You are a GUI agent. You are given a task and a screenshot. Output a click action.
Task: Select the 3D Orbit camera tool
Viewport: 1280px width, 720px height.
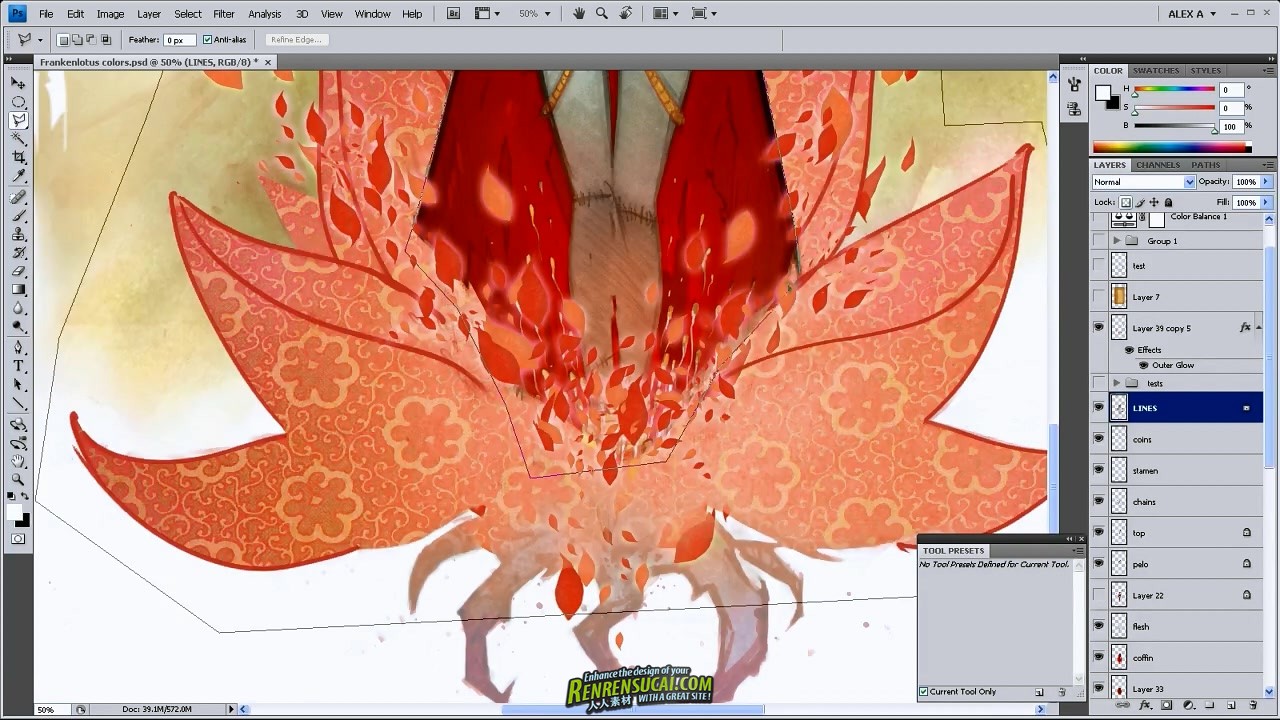18,443
